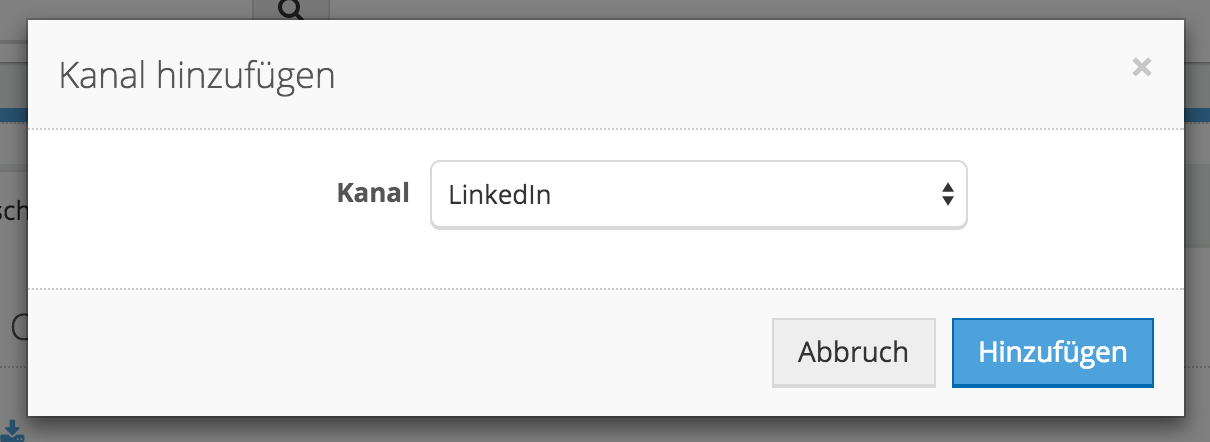Screen dimensions: 1210x442
Task: Click the empty dialog footer left of Abbruch
Action: pyautogui.click(x=400, y=352)
